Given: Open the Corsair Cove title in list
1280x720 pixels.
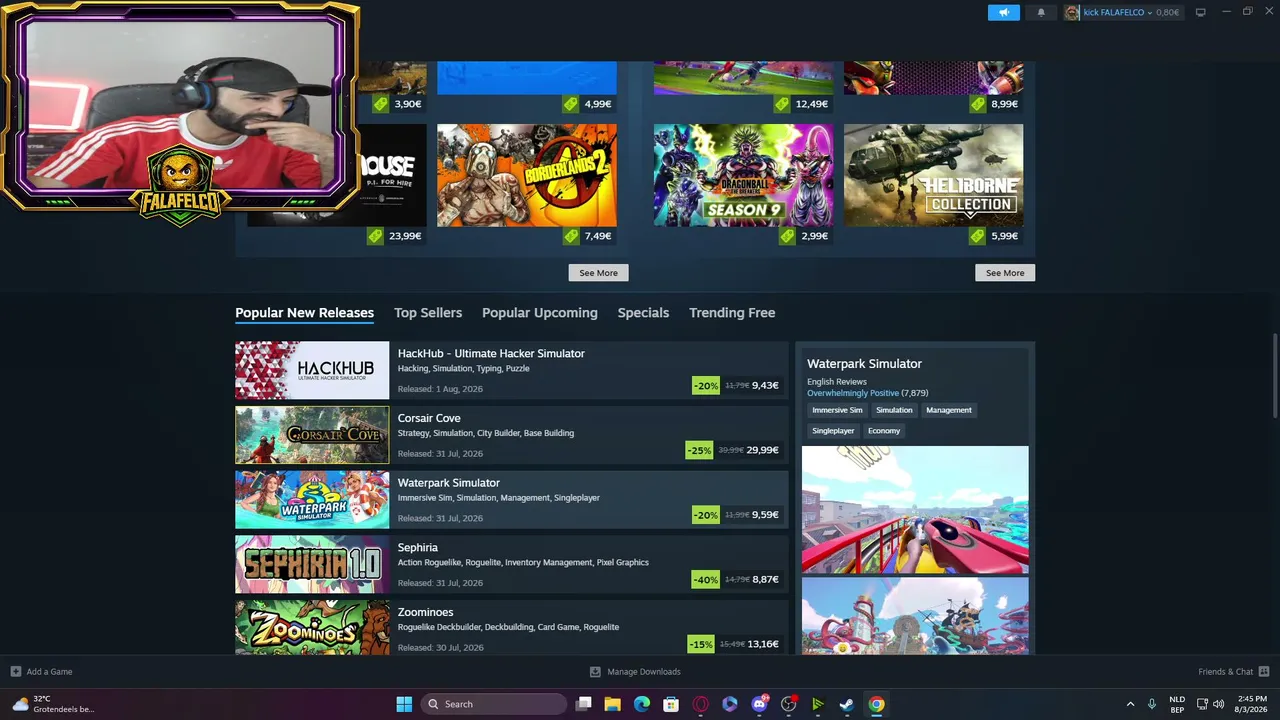Looking at the screenshot, I should click(429, 418).
